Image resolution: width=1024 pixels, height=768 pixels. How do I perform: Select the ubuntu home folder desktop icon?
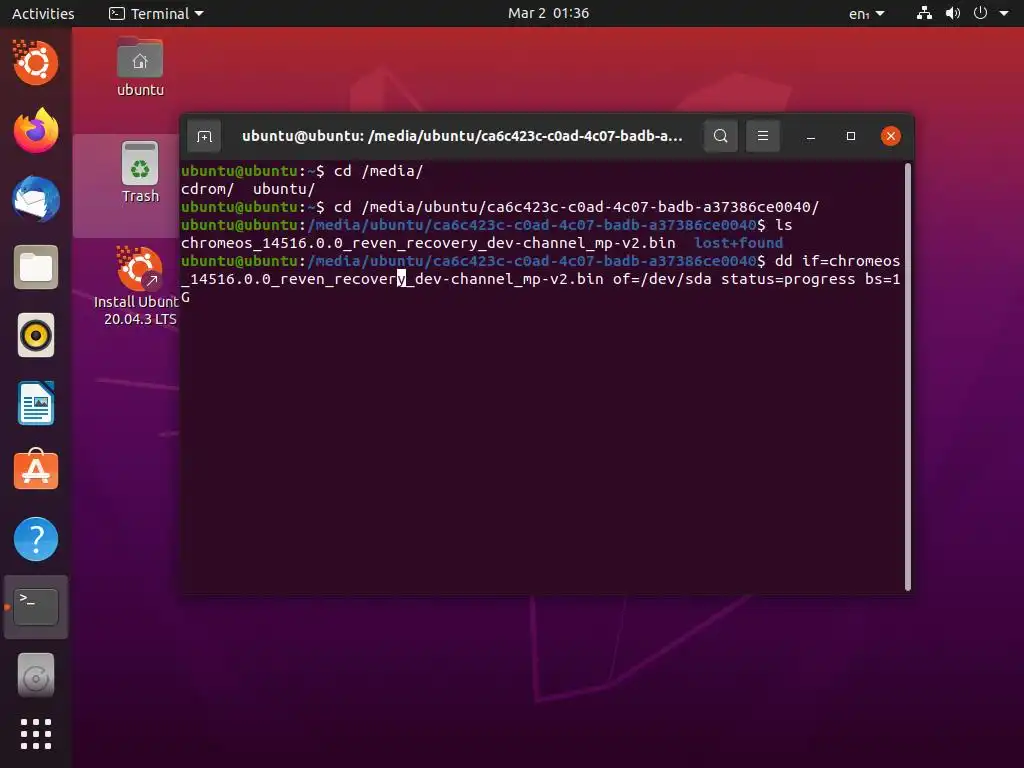(140, 67)
